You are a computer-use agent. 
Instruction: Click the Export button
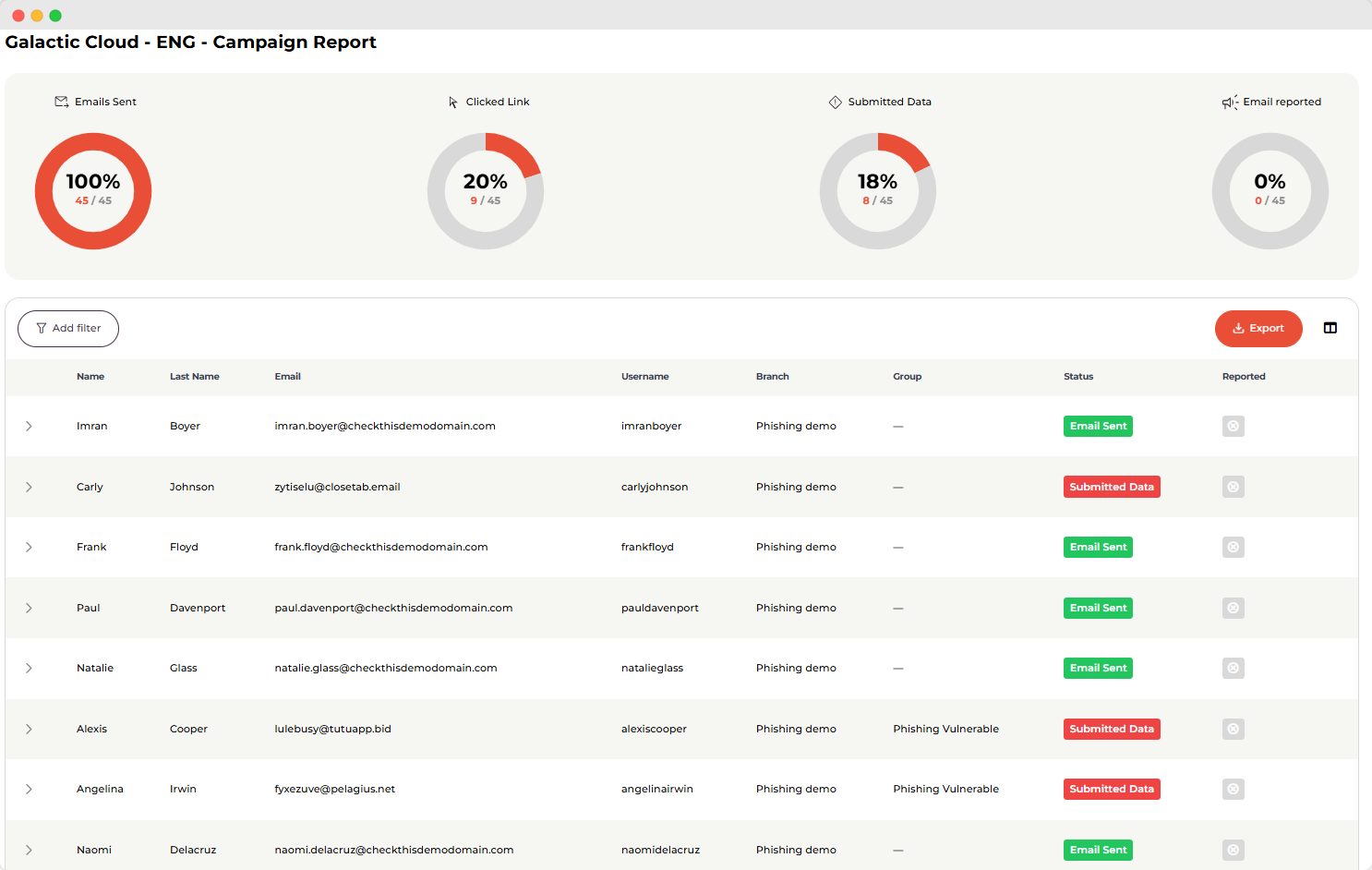click(1258, 328)
